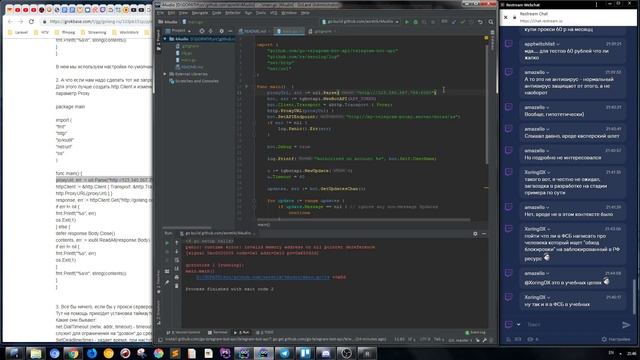Open Search Everywhere magnifier in the IDE toolbar
640x360 pixels.
pos(491,22)
